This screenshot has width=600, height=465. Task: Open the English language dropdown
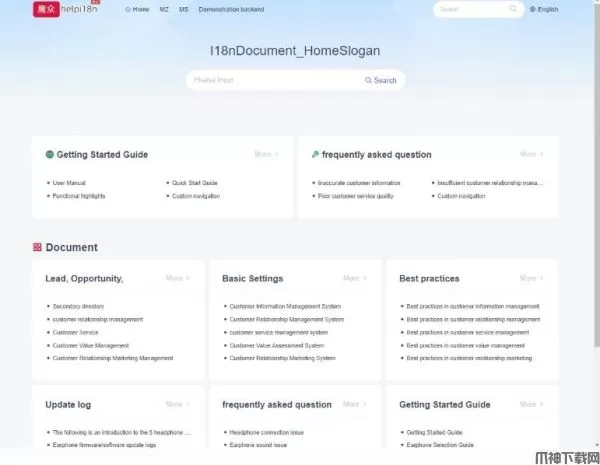pos(544,9)
